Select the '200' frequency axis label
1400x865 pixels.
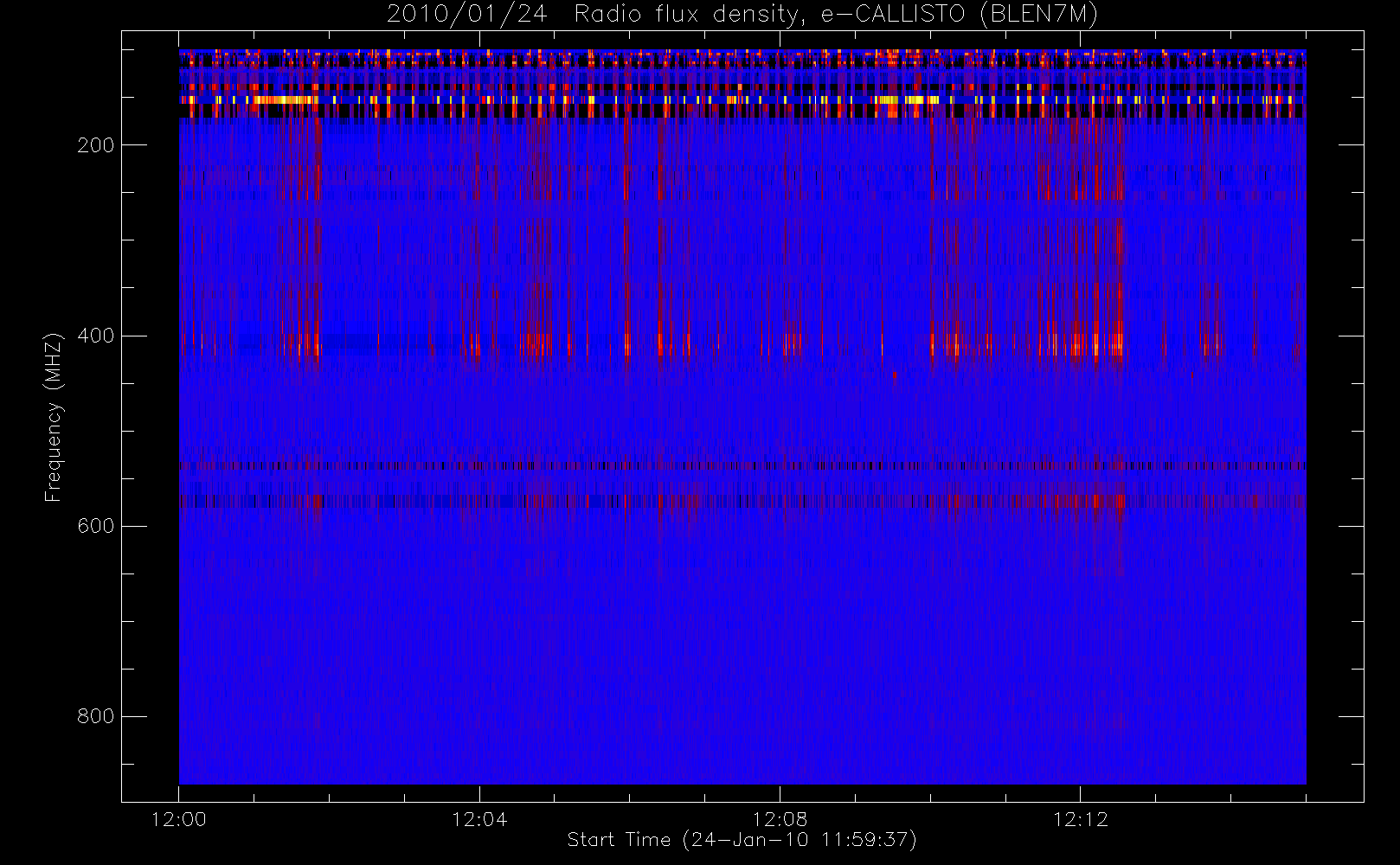pyautogui.click(x=95, y=145)
